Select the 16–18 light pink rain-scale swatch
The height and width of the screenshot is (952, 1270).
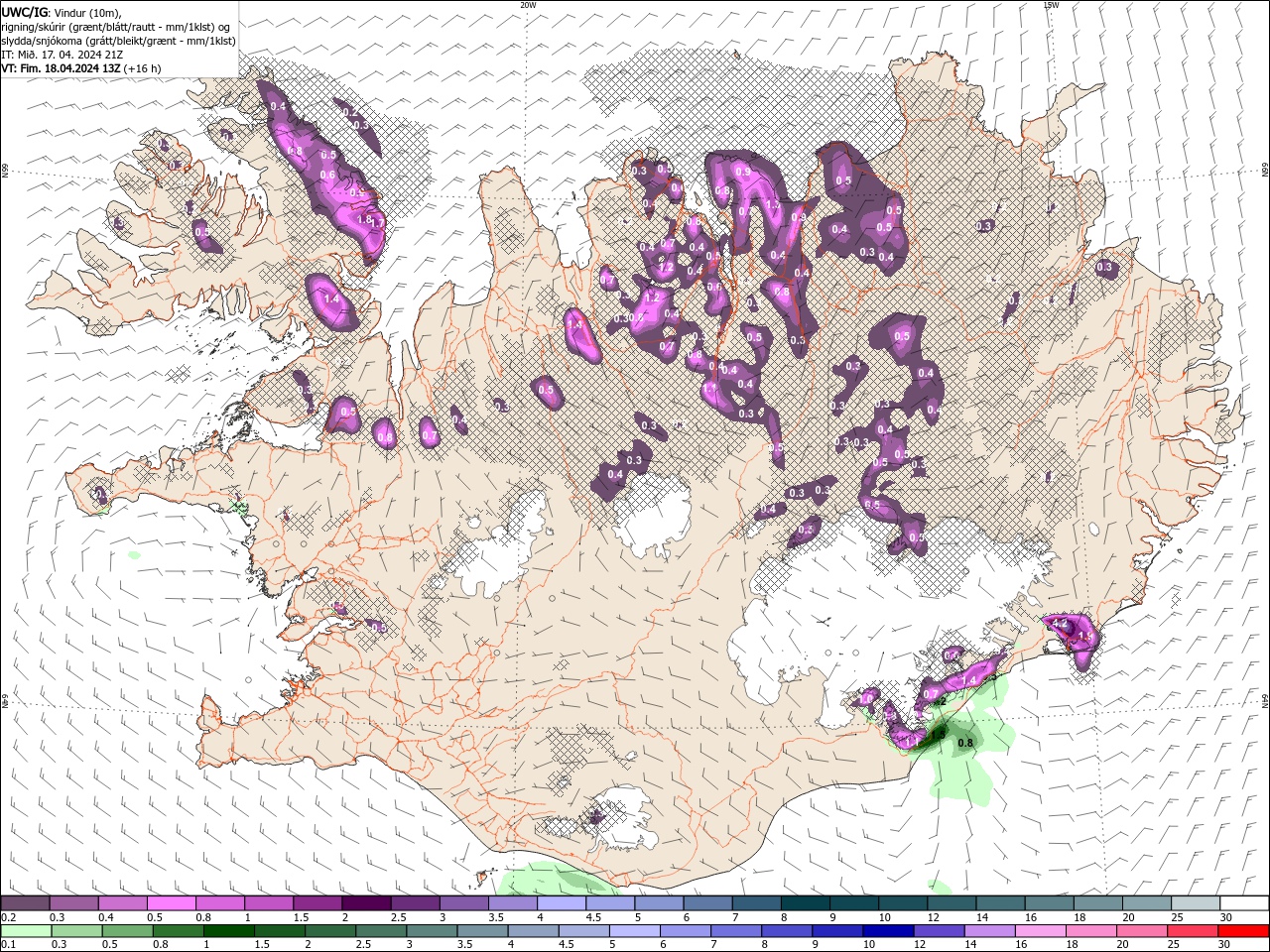pos(1041,931)
